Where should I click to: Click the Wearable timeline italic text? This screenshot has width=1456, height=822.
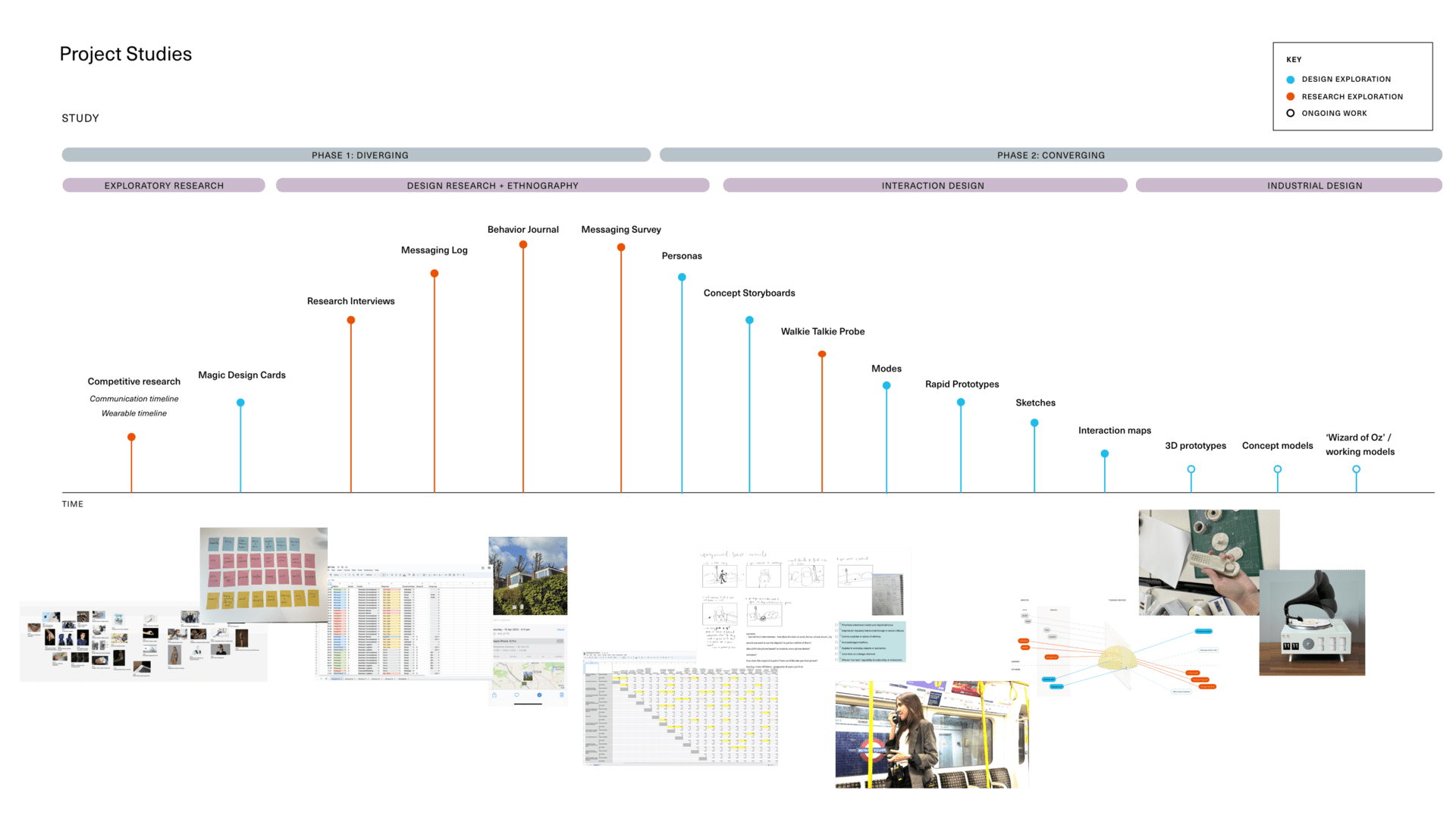[134, 413]
